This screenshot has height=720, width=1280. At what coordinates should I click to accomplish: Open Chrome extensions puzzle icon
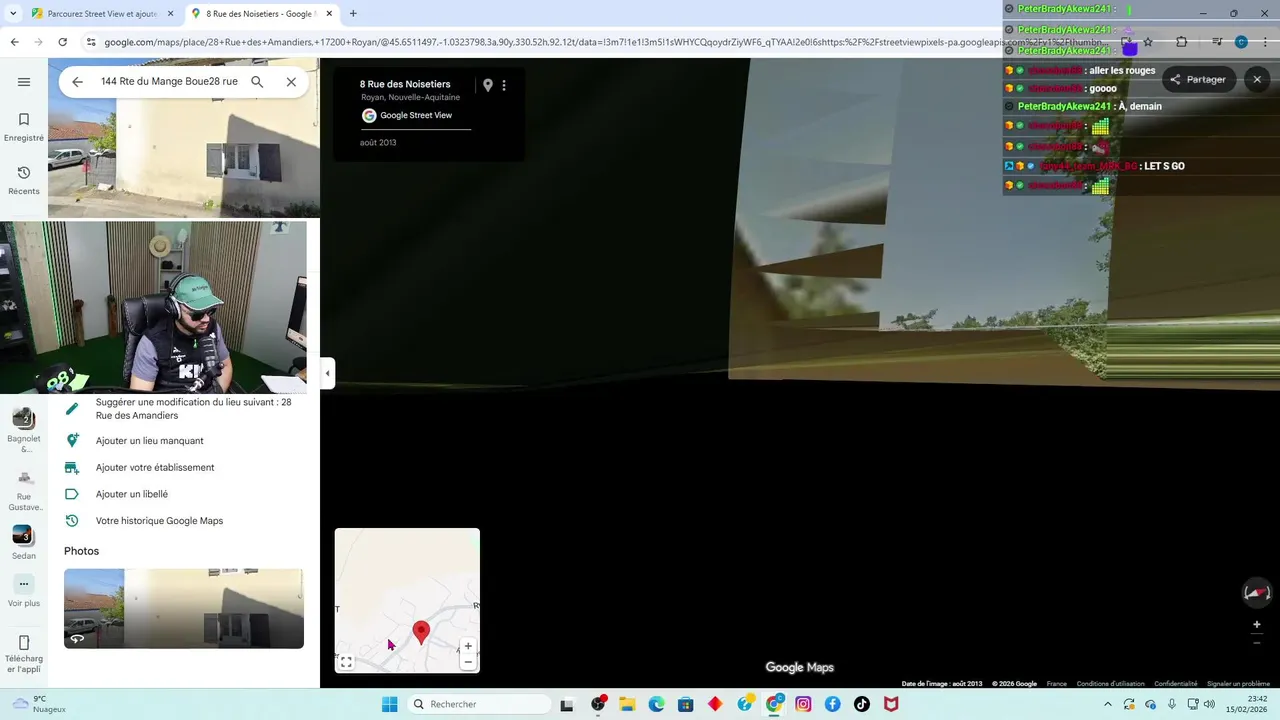pos(1181,42)
